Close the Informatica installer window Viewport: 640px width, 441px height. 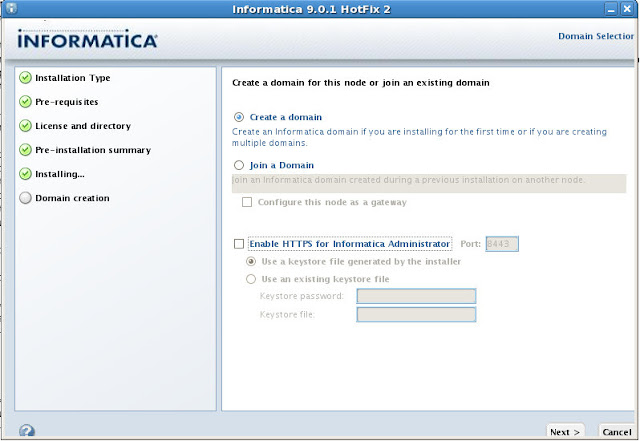tap(627, 9)
